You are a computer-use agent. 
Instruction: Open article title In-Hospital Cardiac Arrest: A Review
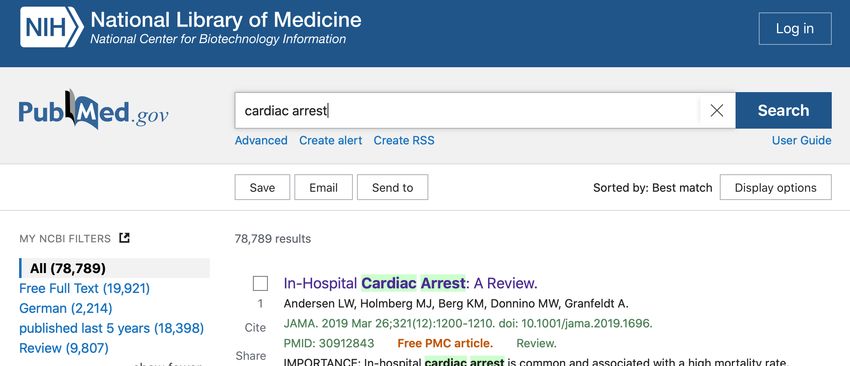click(410, 283)
